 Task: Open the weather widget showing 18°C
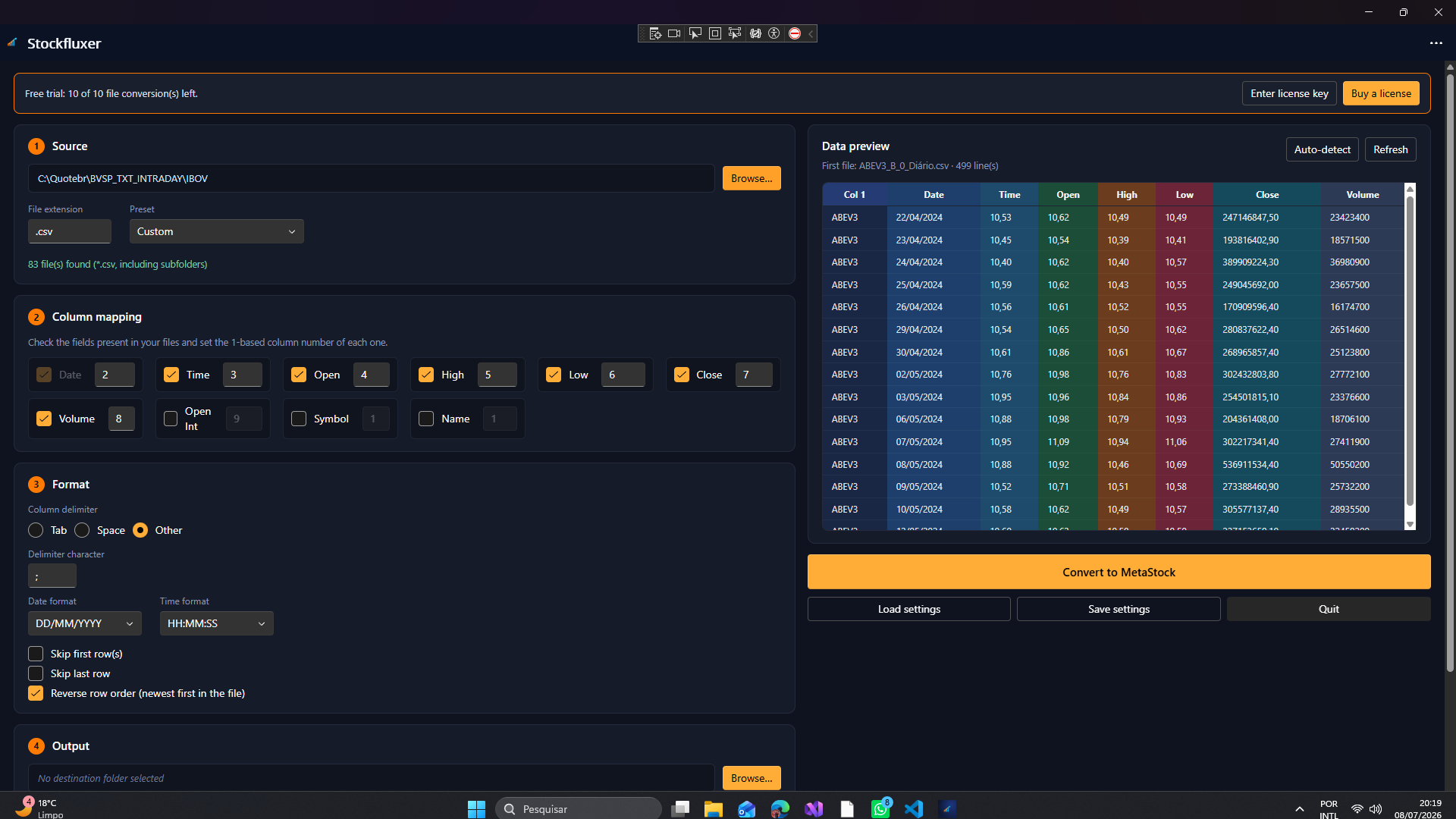(38, 808)
